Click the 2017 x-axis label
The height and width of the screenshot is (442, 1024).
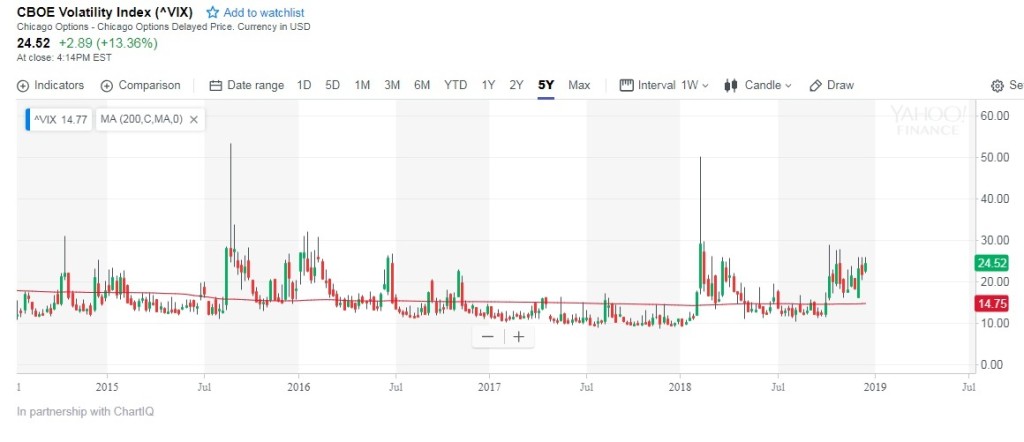point(489,387)
